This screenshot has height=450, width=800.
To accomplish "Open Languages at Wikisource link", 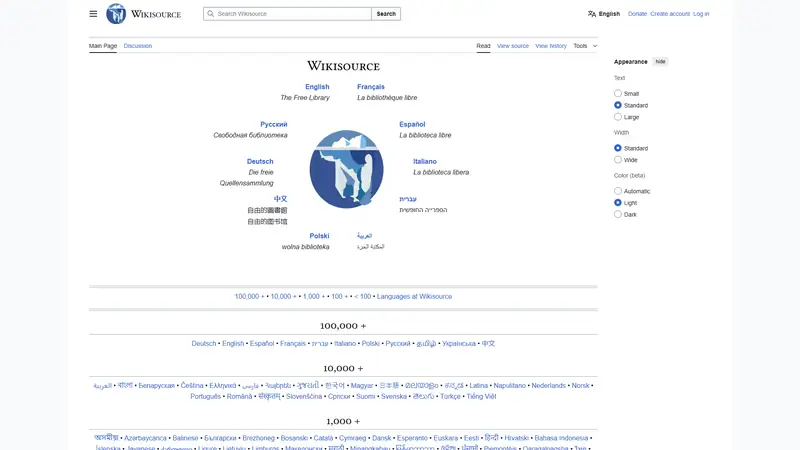I will (x=414, y=296).
